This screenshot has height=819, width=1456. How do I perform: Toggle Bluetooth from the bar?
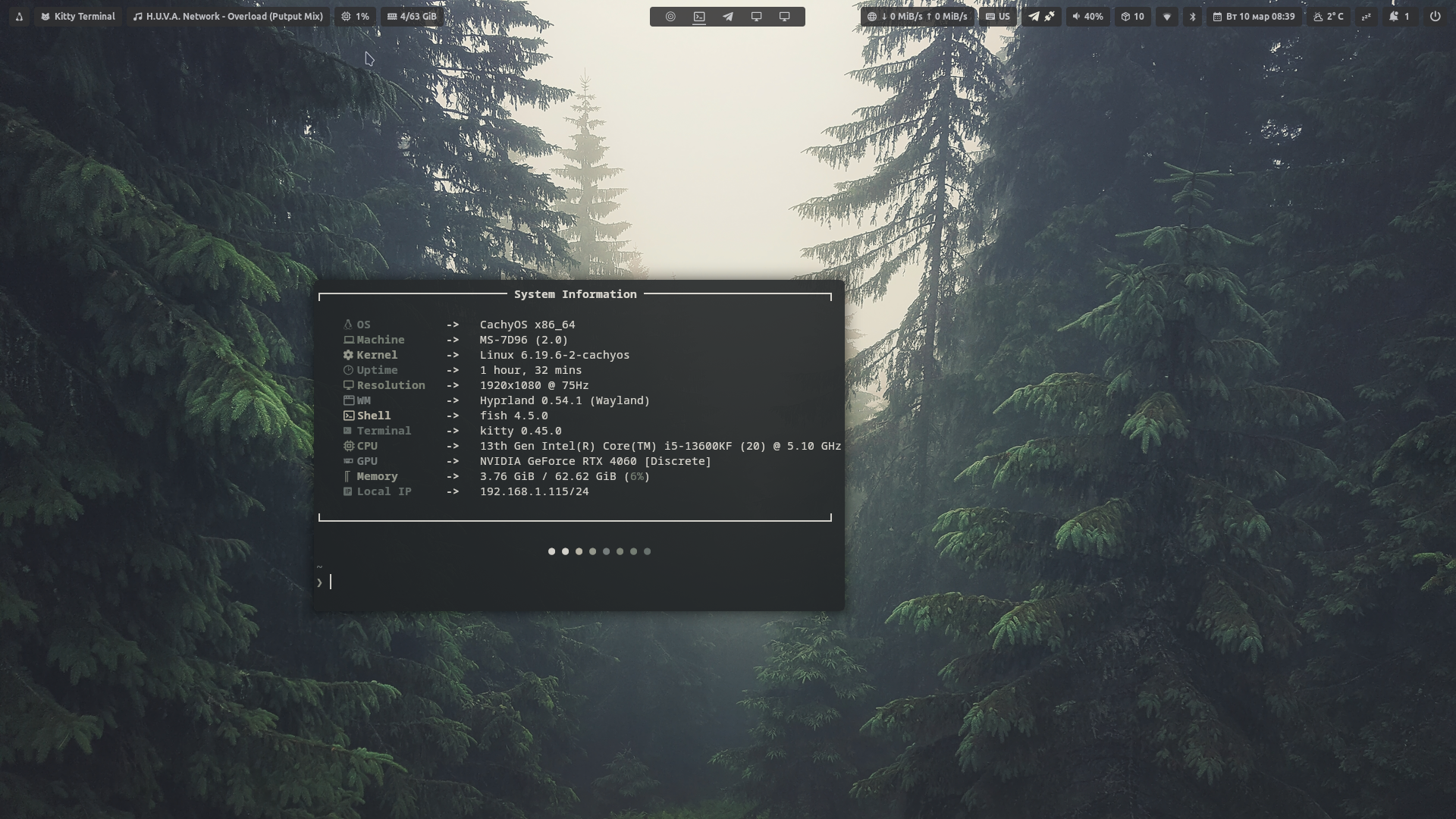click(x=1192, y=16)
